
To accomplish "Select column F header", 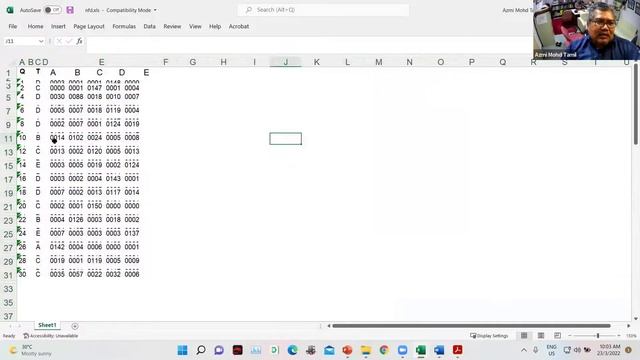I will point(165,62).
